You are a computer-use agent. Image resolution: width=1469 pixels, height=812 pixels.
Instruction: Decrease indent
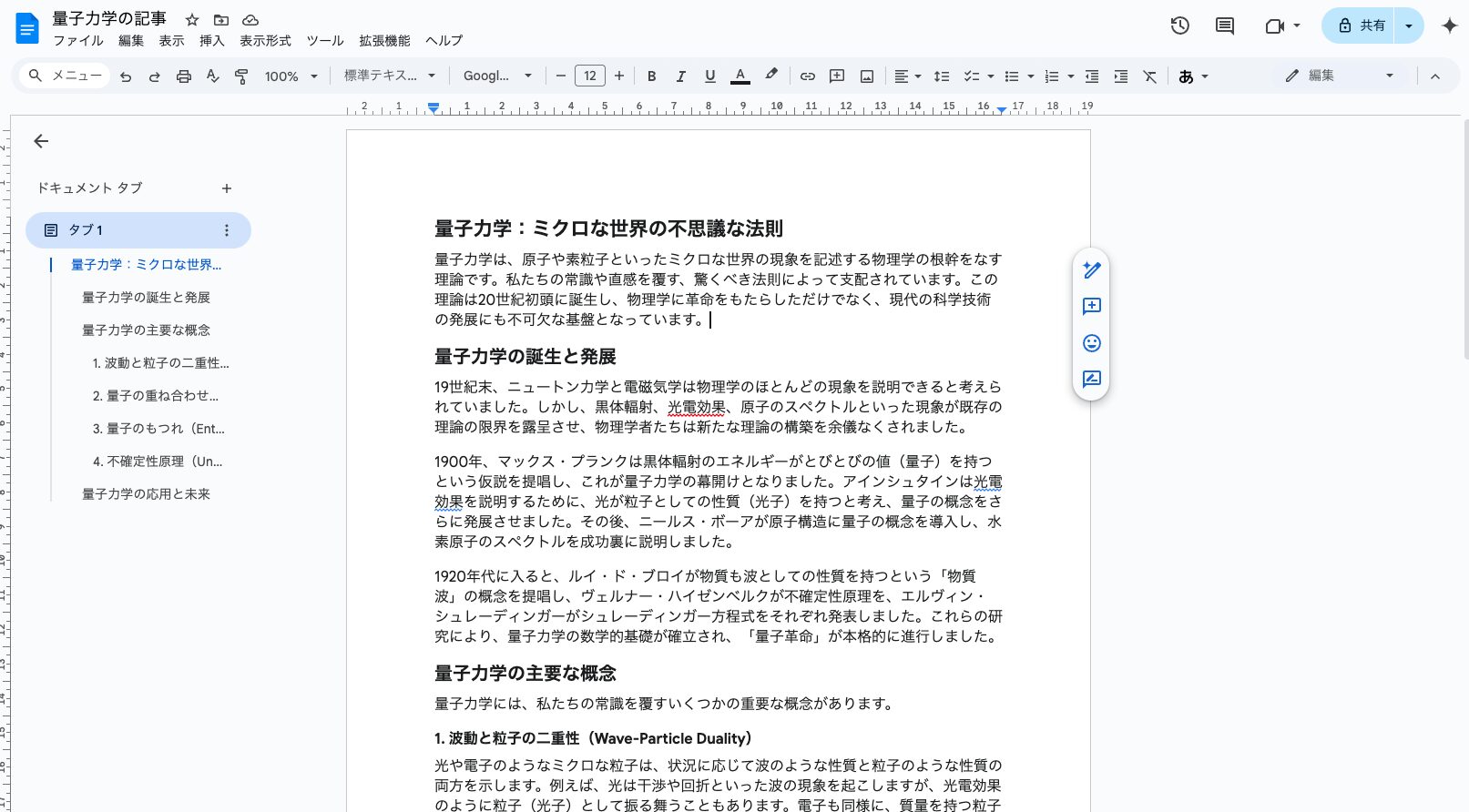pos(1092,76)
